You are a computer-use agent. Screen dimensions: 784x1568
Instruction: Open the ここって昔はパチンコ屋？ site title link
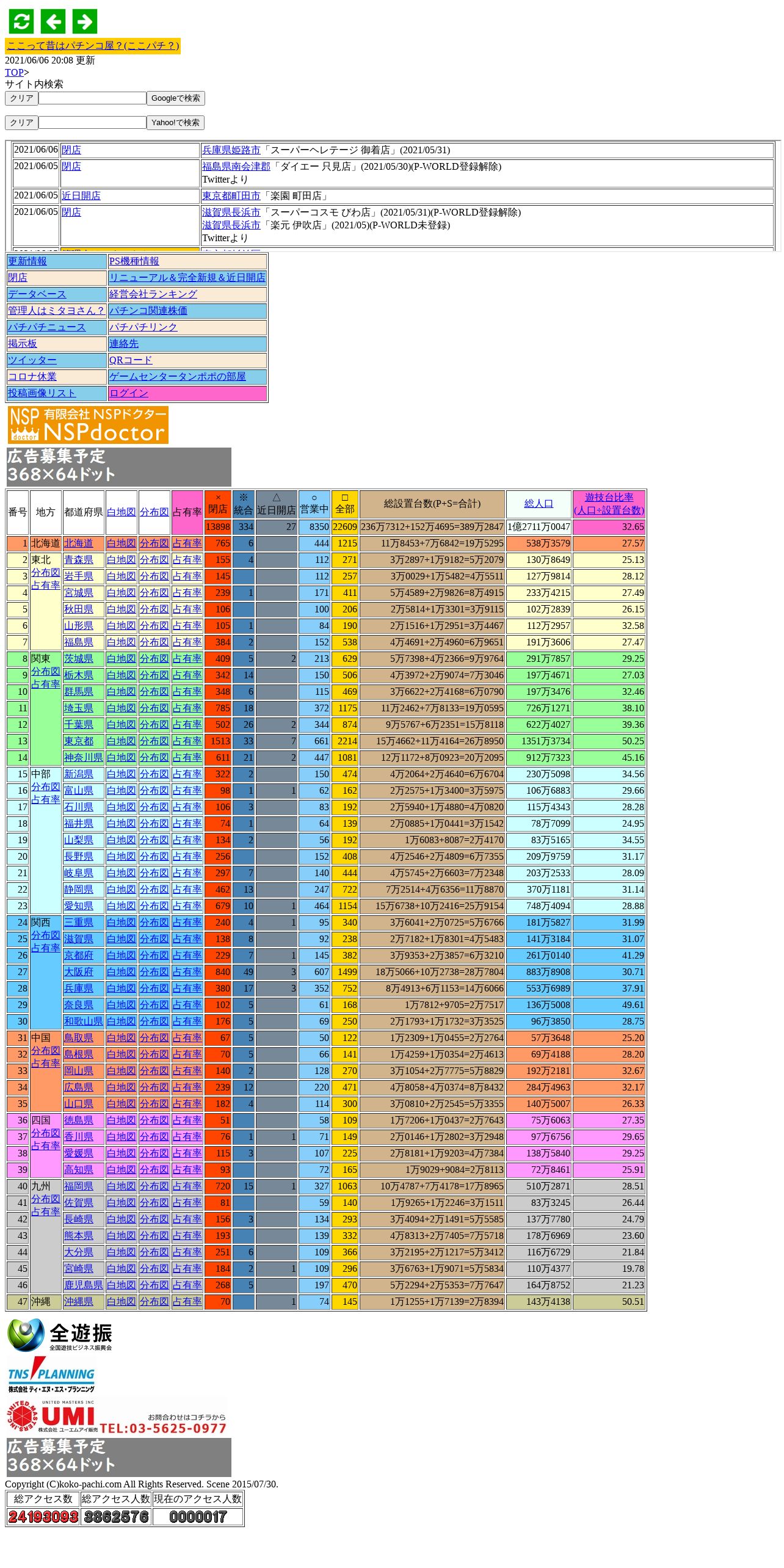[x=93, y=46]
